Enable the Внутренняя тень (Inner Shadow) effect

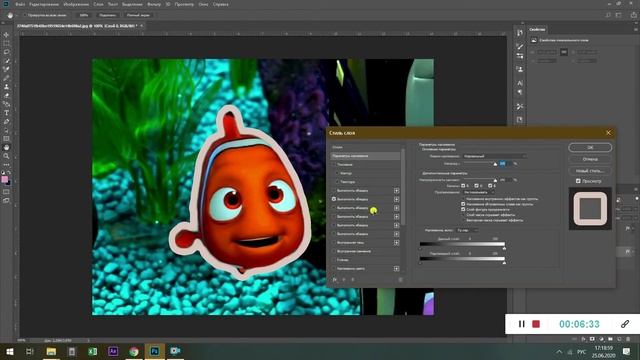pos(334,242)
